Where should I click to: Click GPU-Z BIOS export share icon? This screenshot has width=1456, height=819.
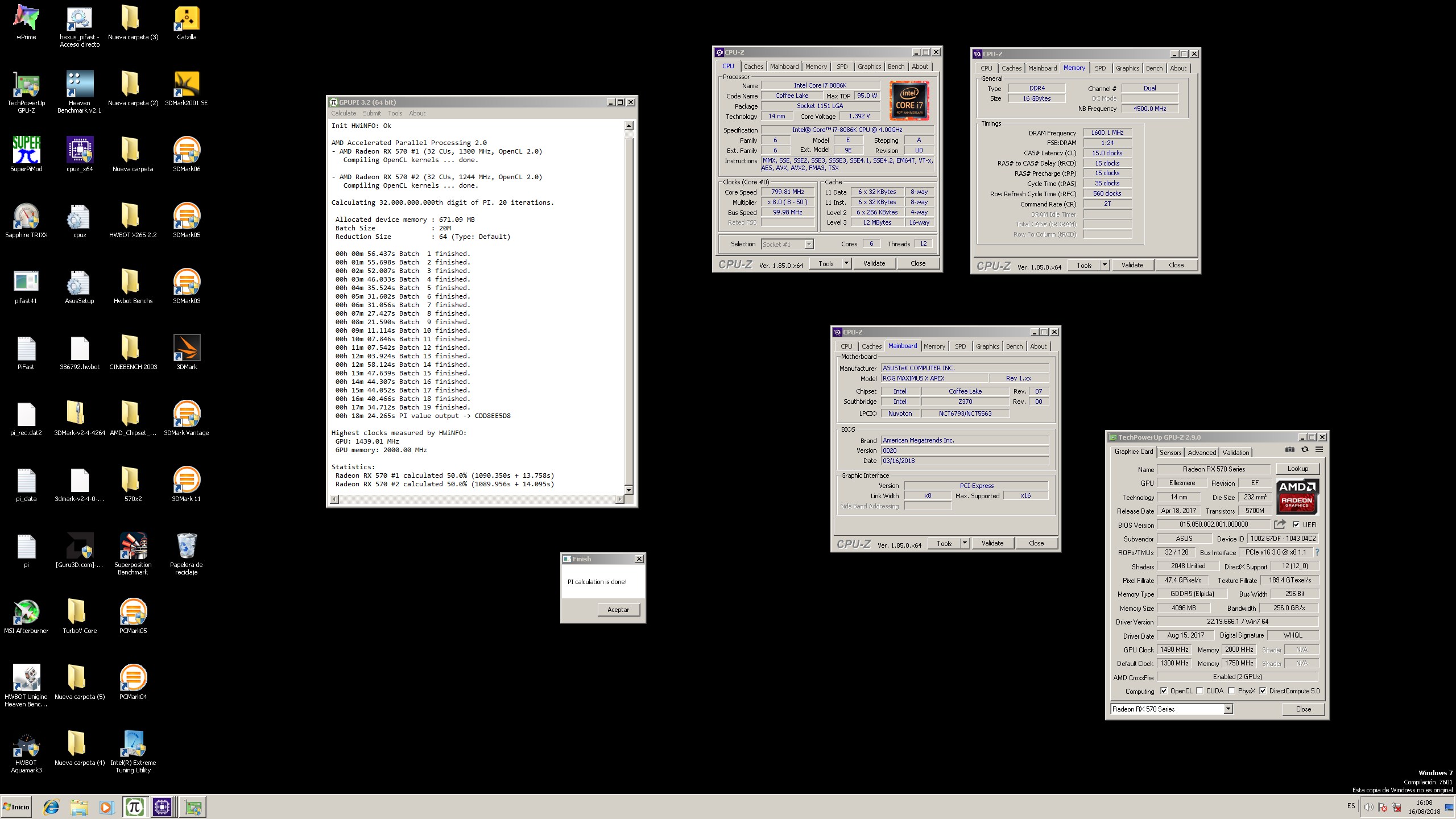1280,524
